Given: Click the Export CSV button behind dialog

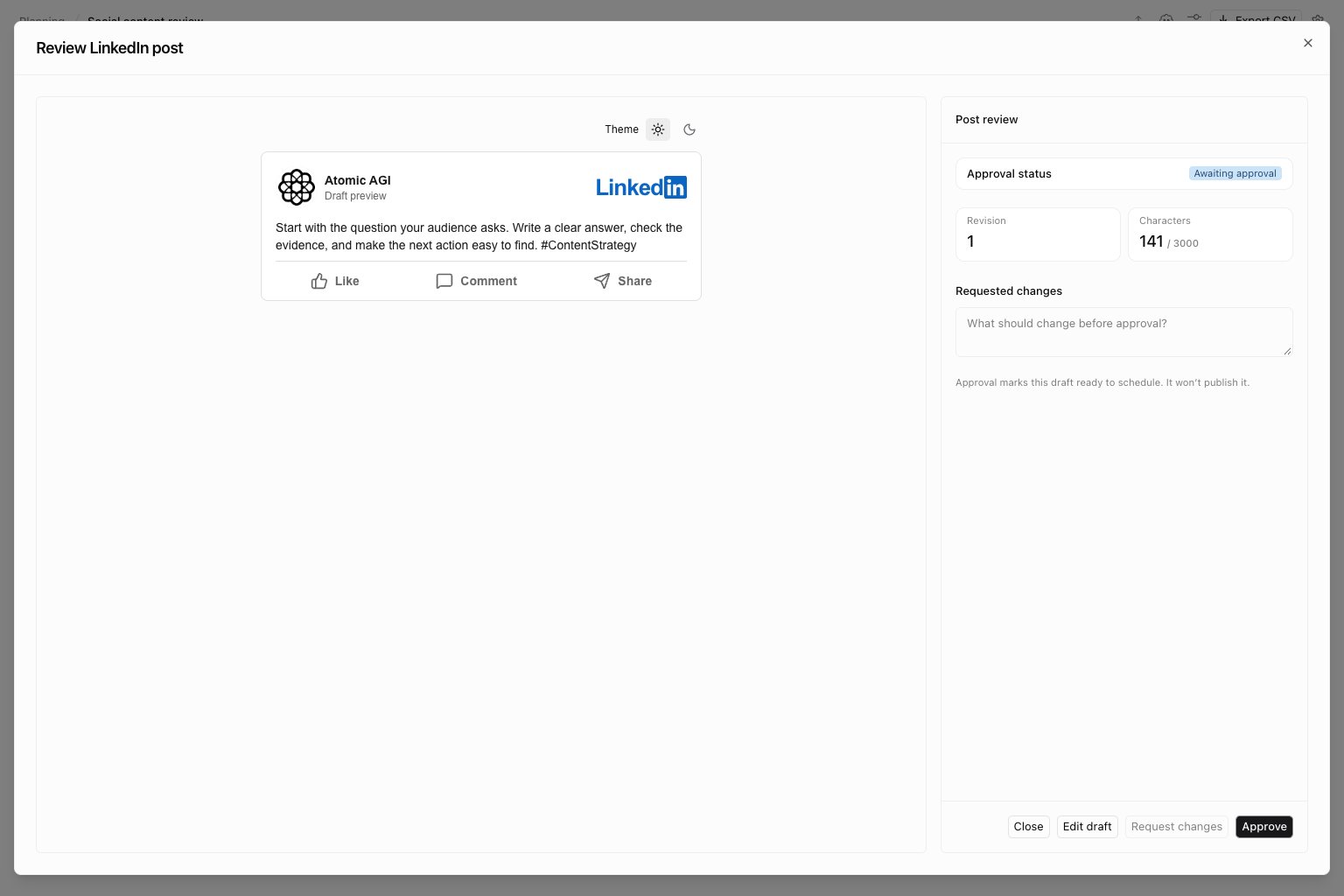Looking at the screenshot, I should tap(1256, 17).
